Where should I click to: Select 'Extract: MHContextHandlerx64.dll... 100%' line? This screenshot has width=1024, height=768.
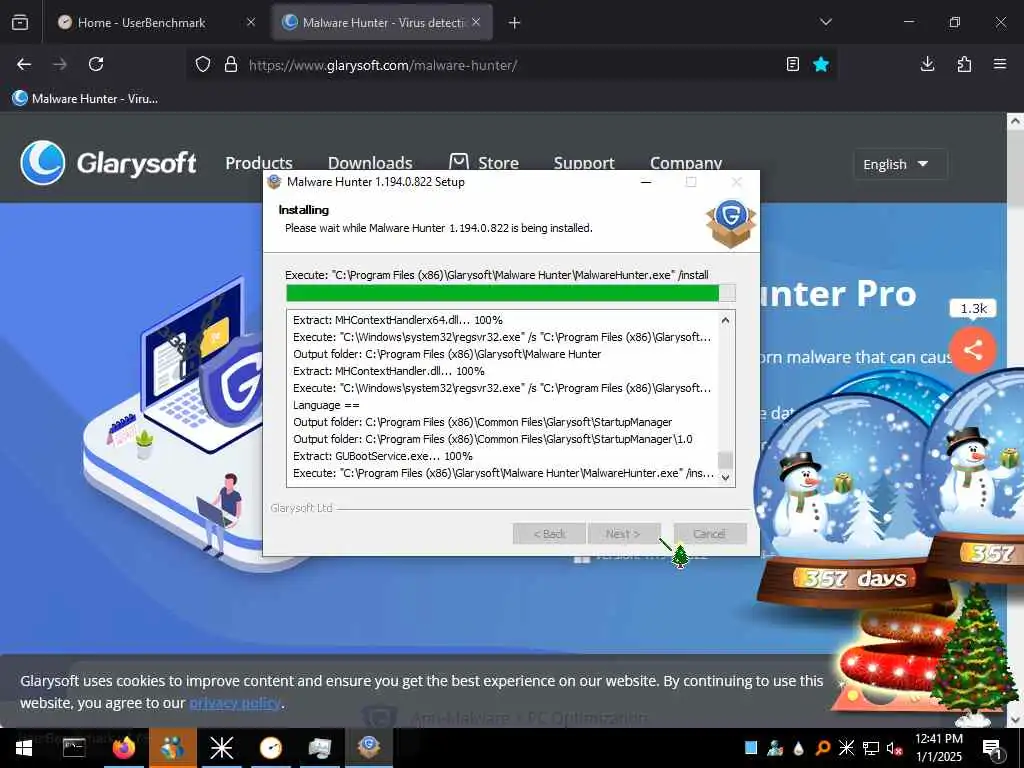(x=398, y=320)
